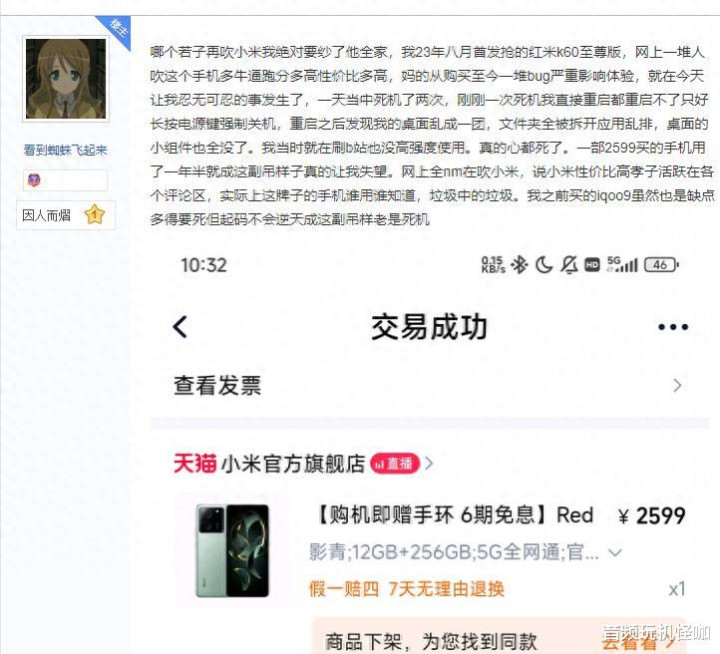The image size is (720, 654).
Task: Click the muted bell notification icon
Action: 569,265
